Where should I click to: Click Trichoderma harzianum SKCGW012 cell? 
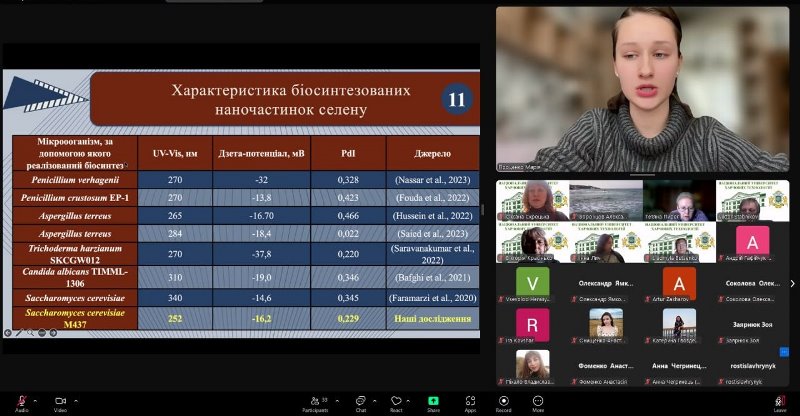[75, 254]
